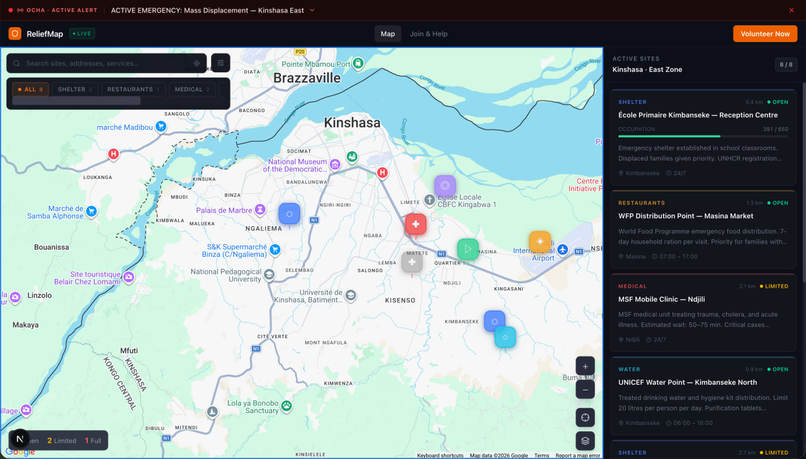Click the occupation progress bar on shelter card

(x=703, y=136)
